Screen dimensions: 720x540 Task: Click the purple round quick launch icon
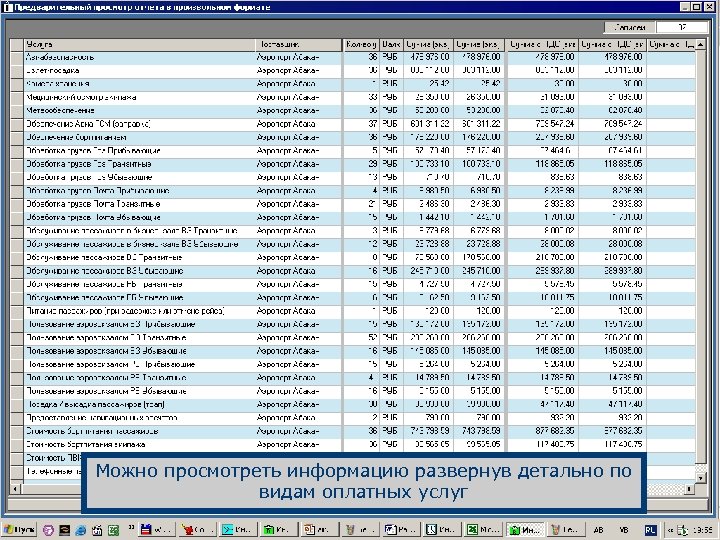[48, 530]
